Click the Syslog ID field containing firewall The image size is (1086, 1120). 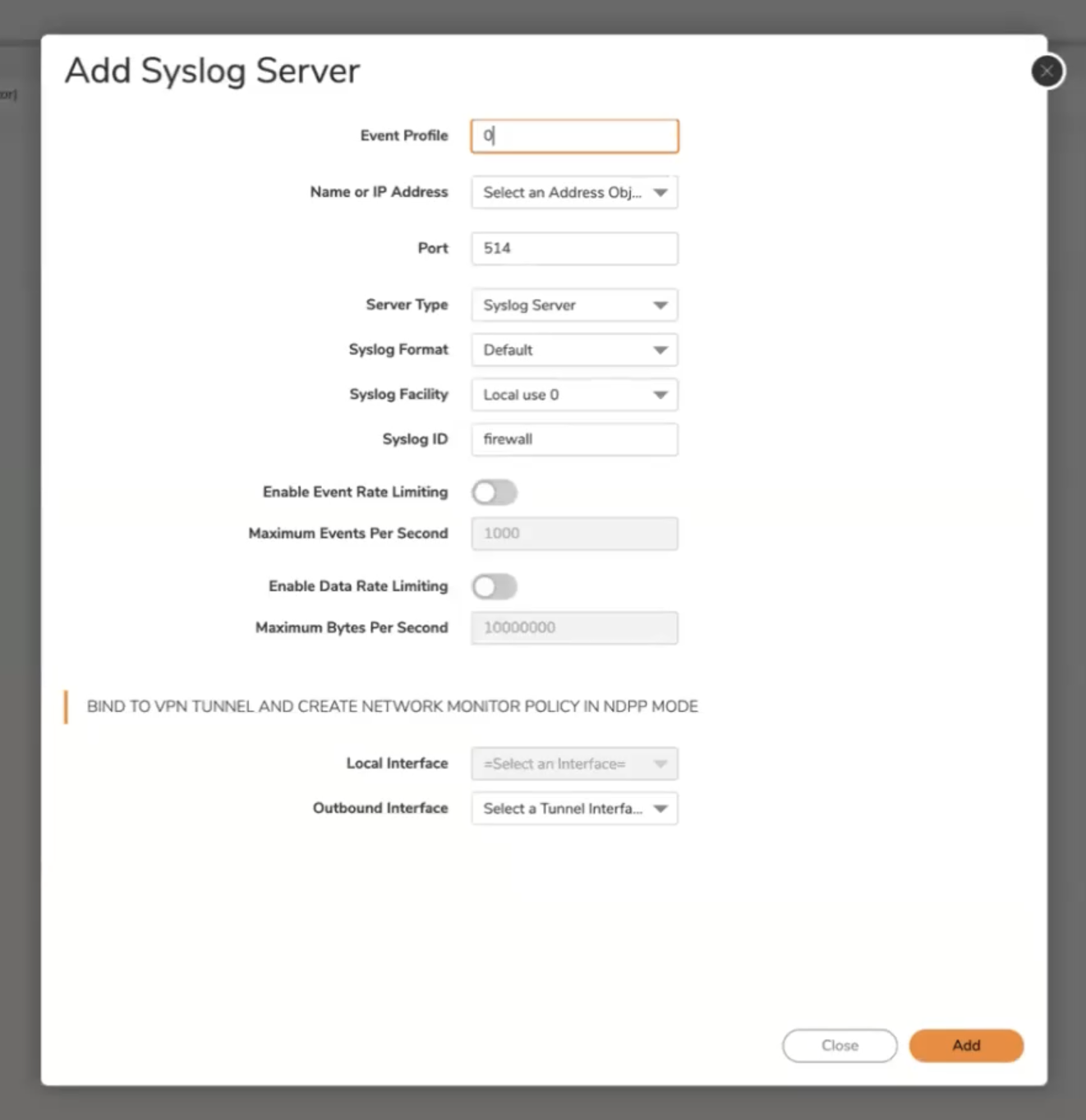click(x=573, y=439)
